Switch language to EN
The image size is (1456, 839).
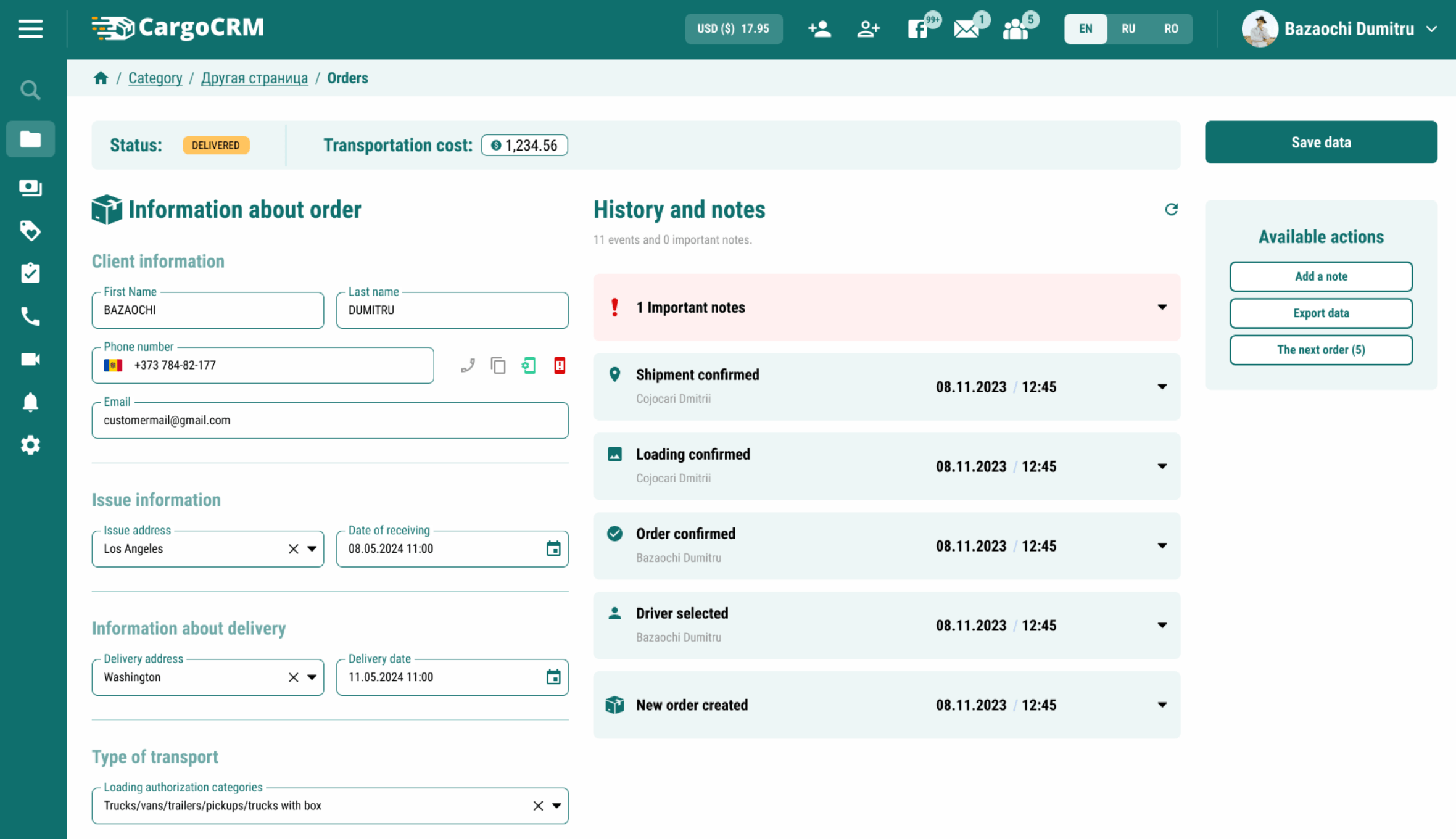coord(1085,28)
